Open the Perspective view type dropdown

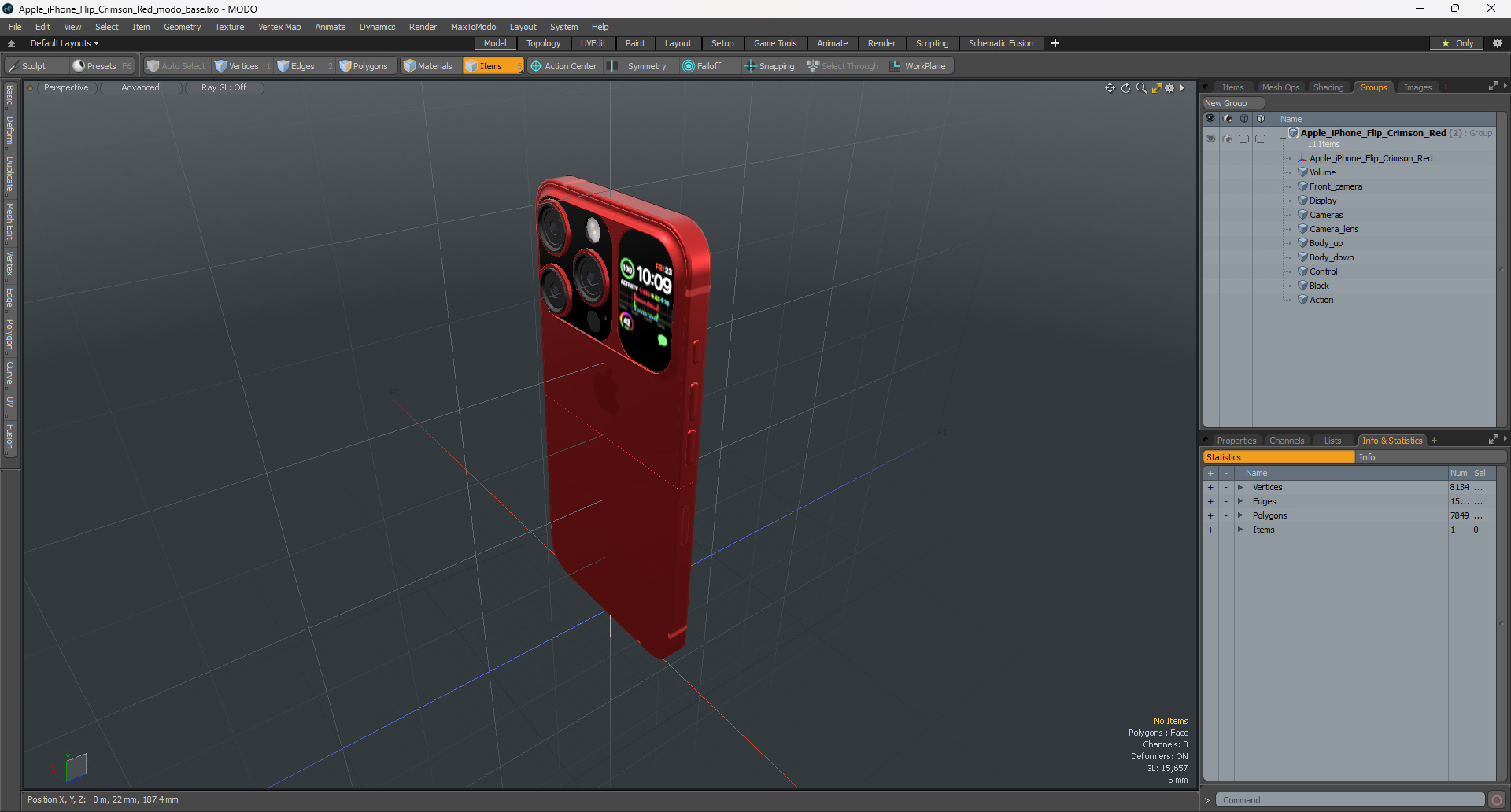coord(66,88)
